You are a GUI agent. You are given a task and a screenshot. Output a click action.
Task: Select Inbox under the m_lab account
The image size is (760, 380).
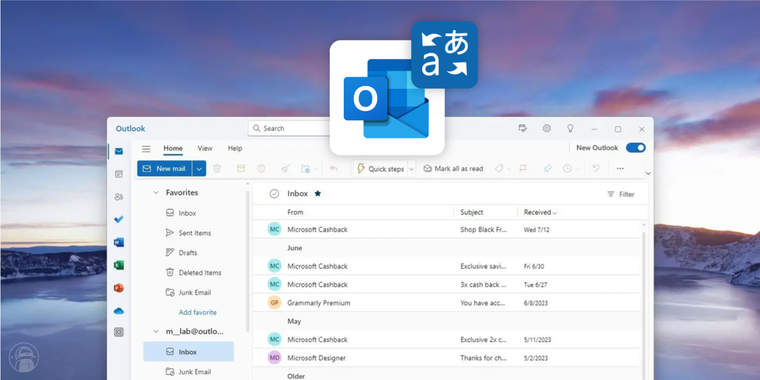tap(189, 351)
